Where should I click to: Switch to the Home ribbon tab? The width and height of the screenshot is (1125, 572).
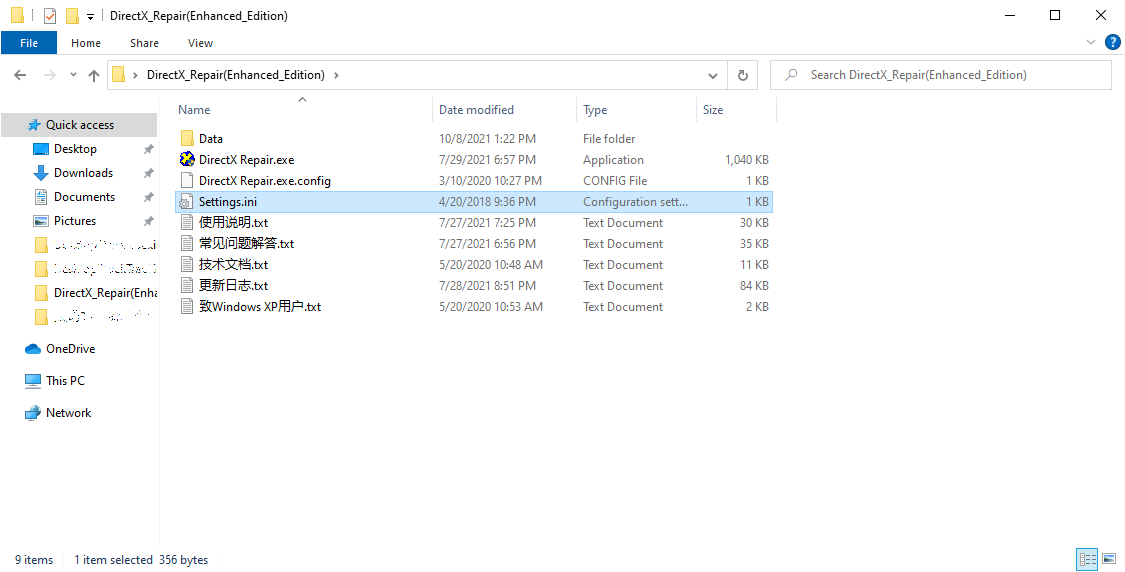point(86,43)
